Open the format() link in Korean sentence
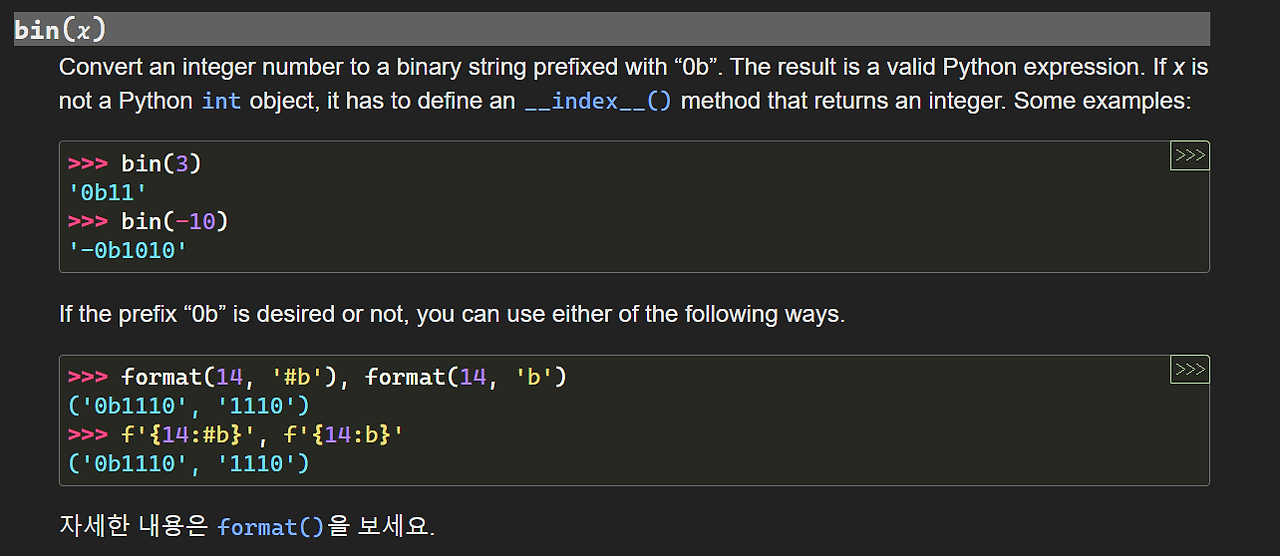The height and width of the screenshot is (556, 1280). click(x=271, y=526)
